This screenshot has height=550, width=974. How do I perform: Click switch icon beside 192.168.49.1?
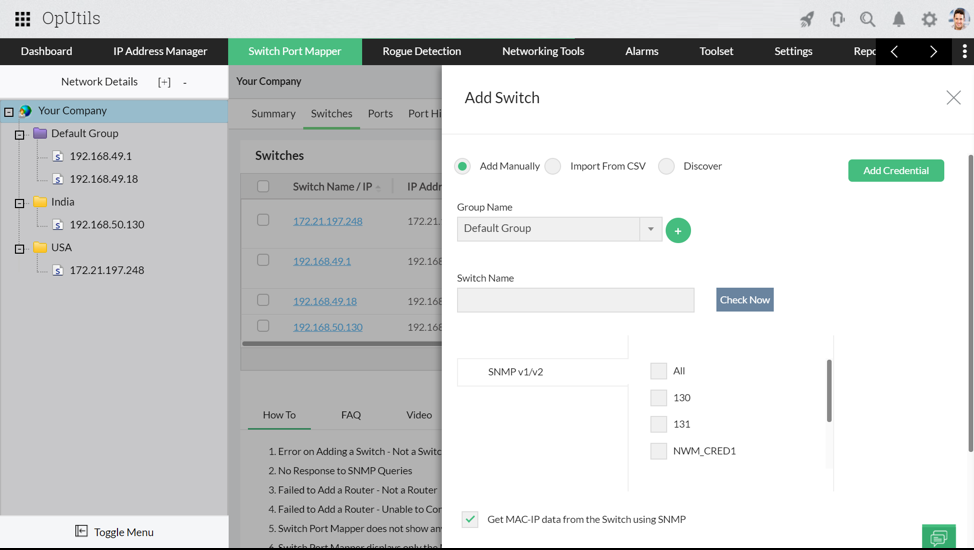tap(58, 157)
